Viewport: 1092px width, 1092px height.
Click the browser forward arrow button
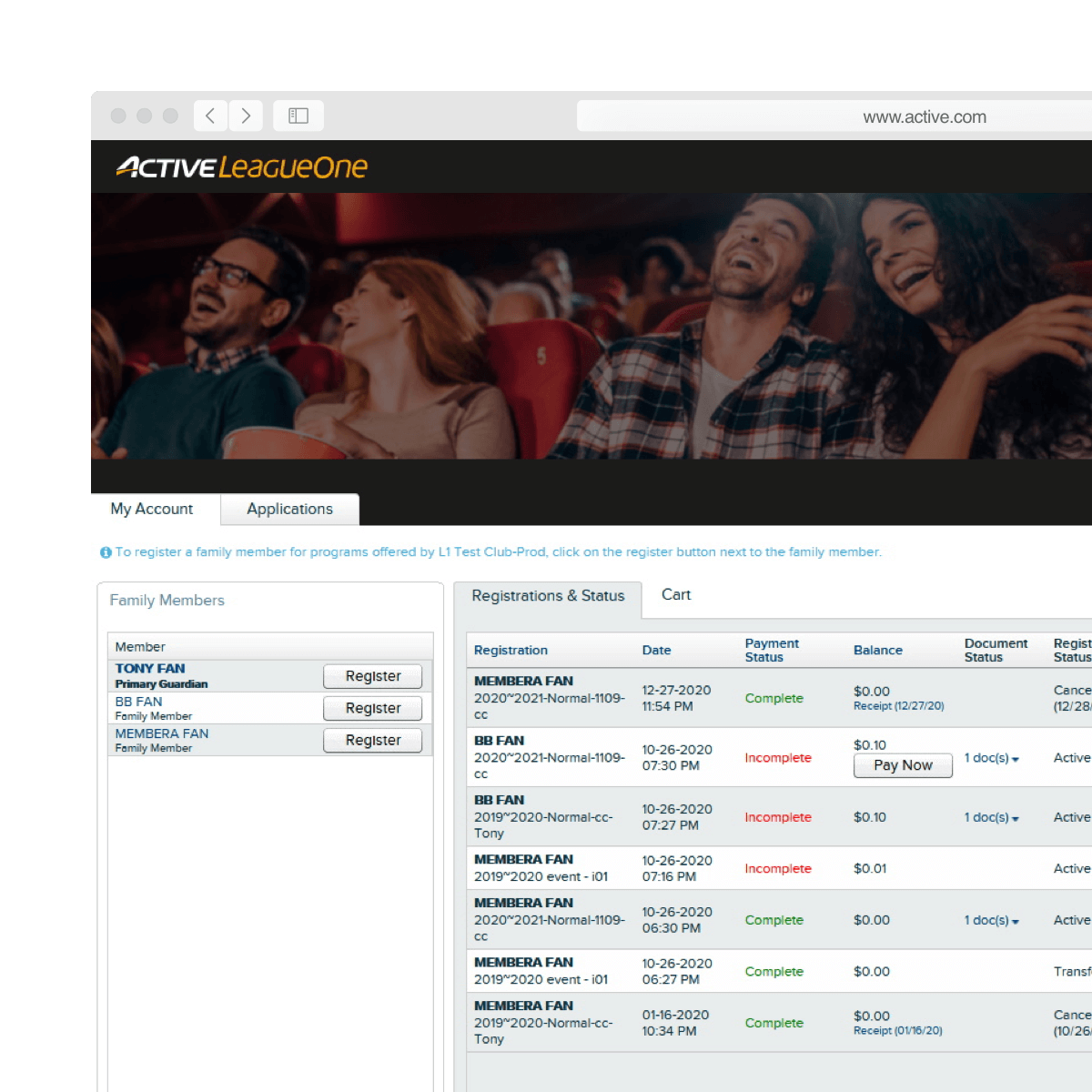click(x=246, y=116)
